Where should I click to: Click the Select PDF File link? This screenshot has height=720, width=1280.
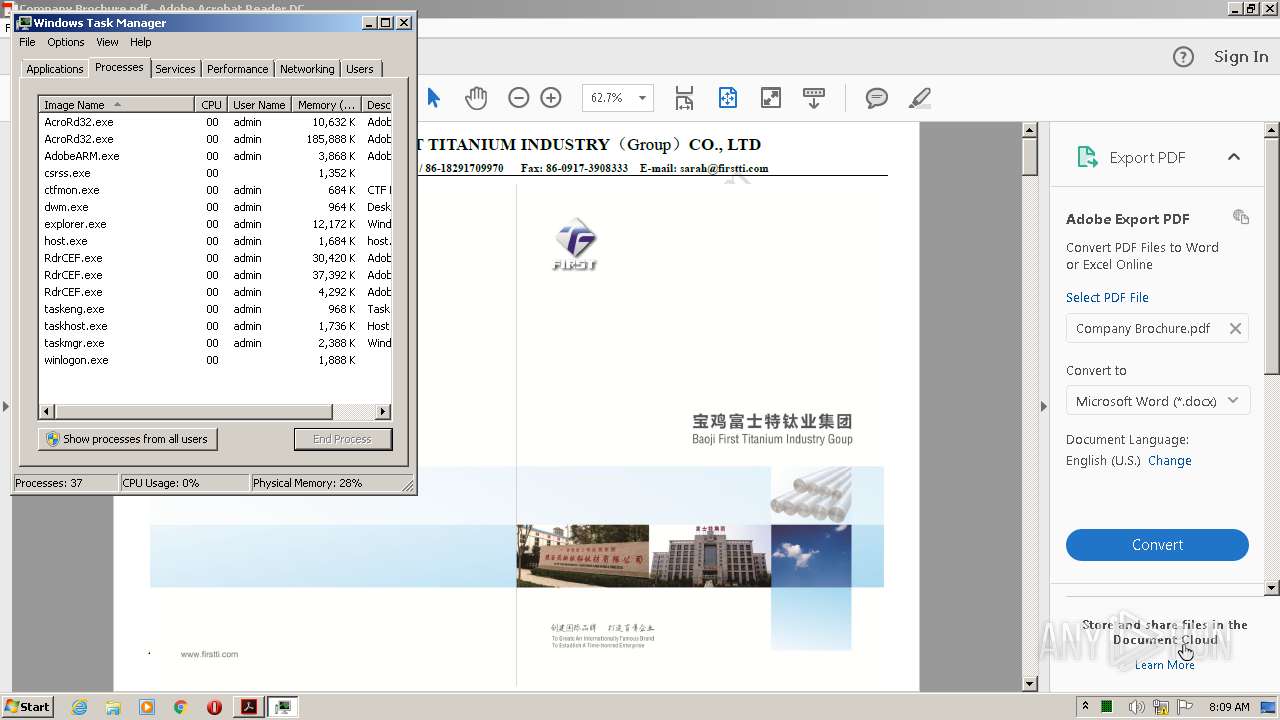[x=1107, y=297]
